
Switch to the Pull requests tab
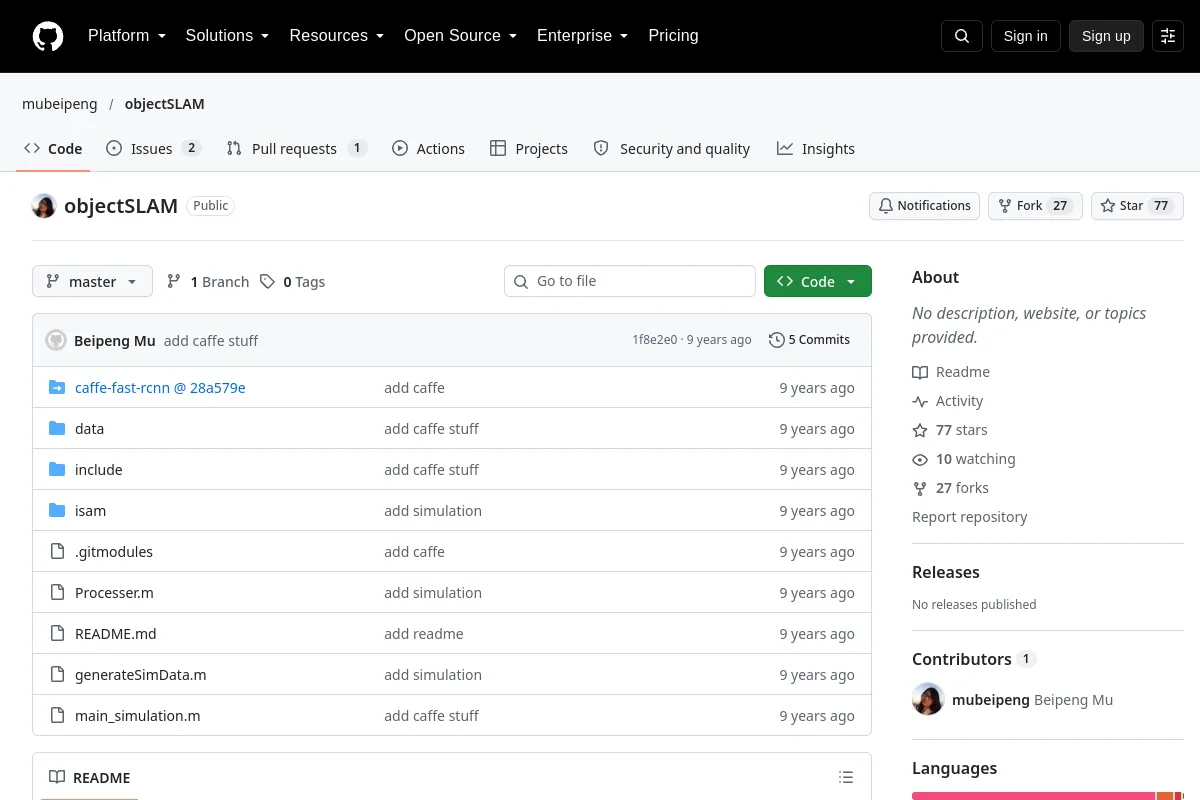(297, 148)
